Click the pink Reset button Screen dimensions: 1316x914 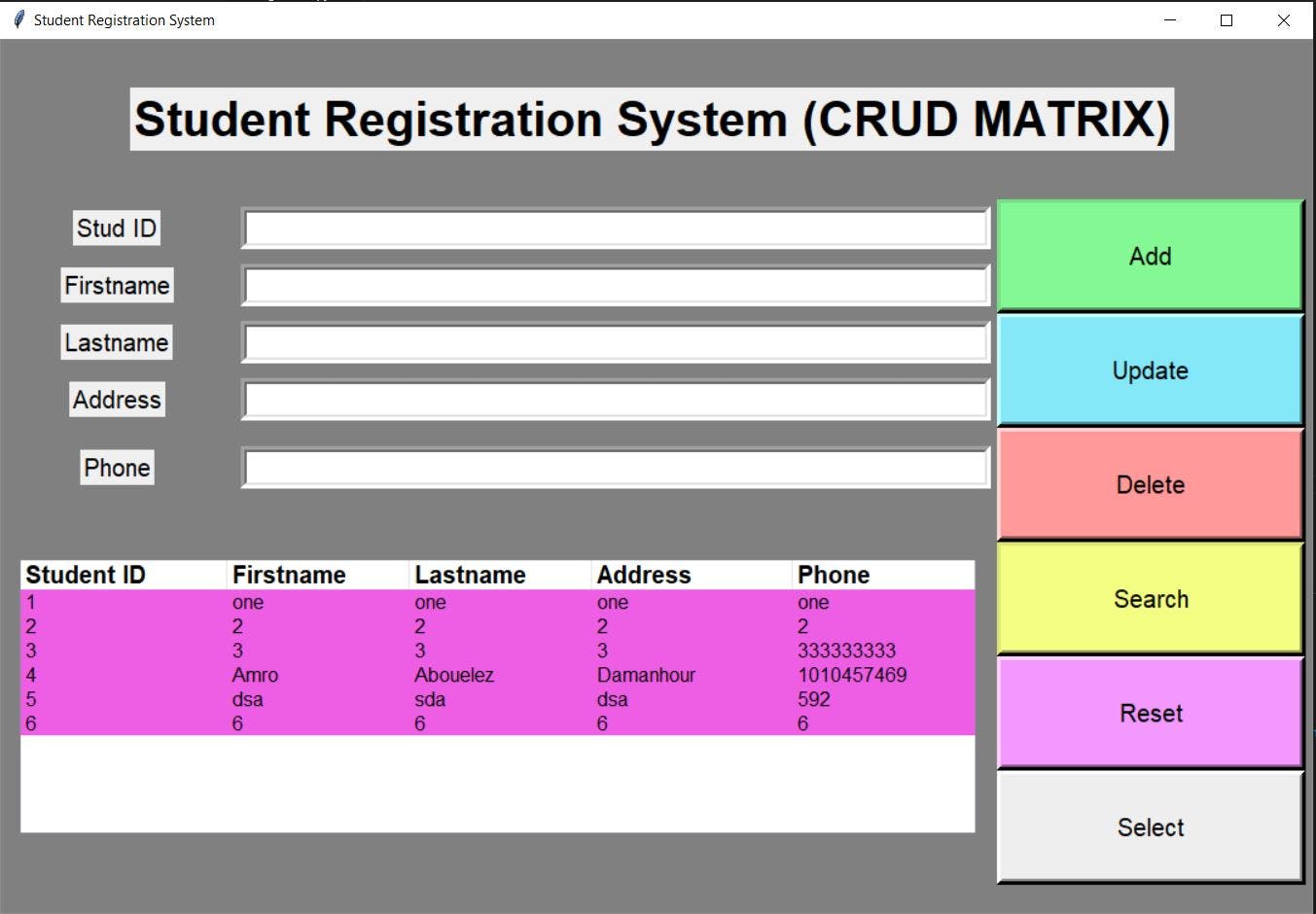coord(1151,713)
